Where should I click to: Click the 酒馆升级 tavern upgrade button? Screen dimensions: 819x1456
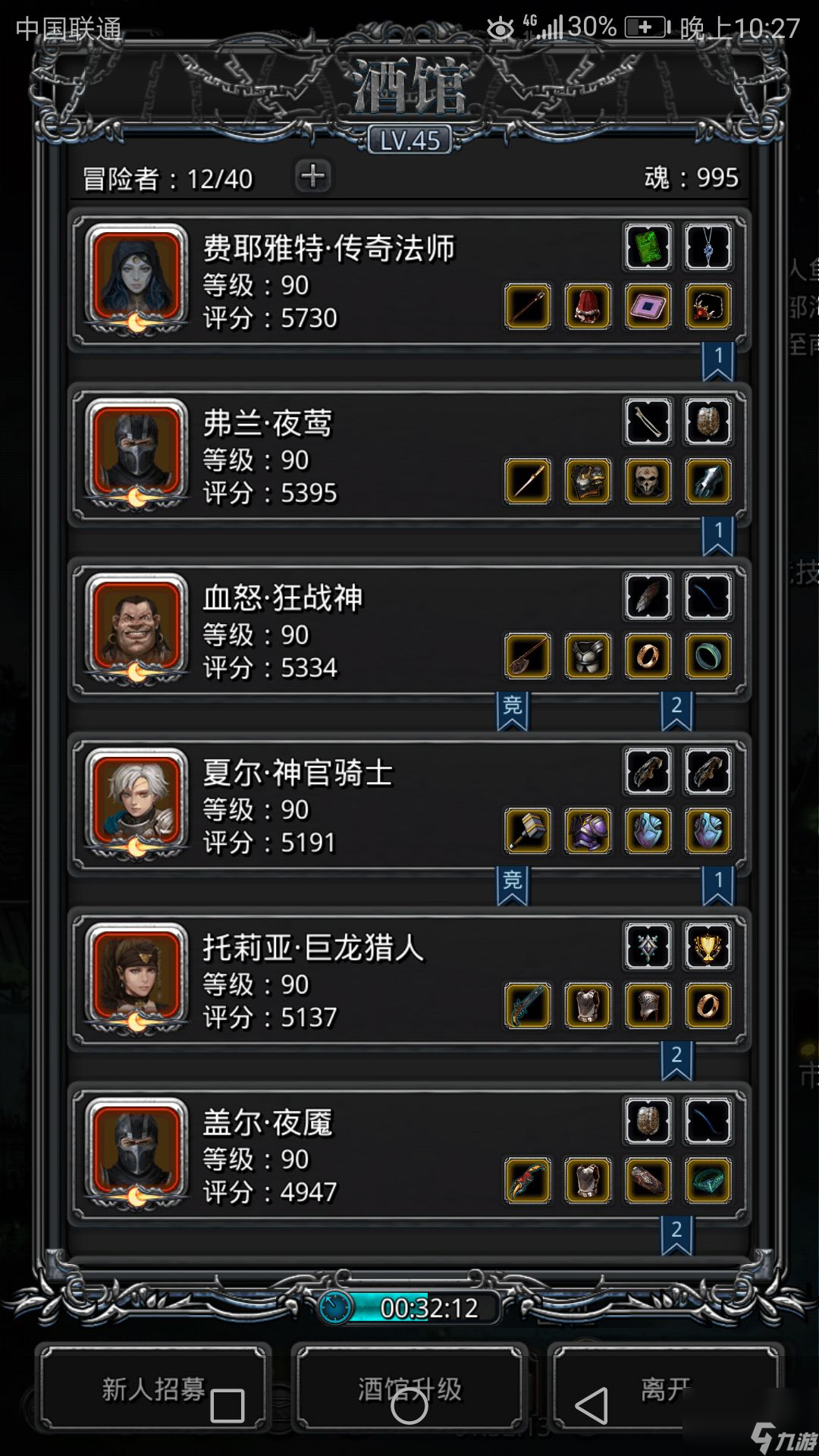(409, 1389)
